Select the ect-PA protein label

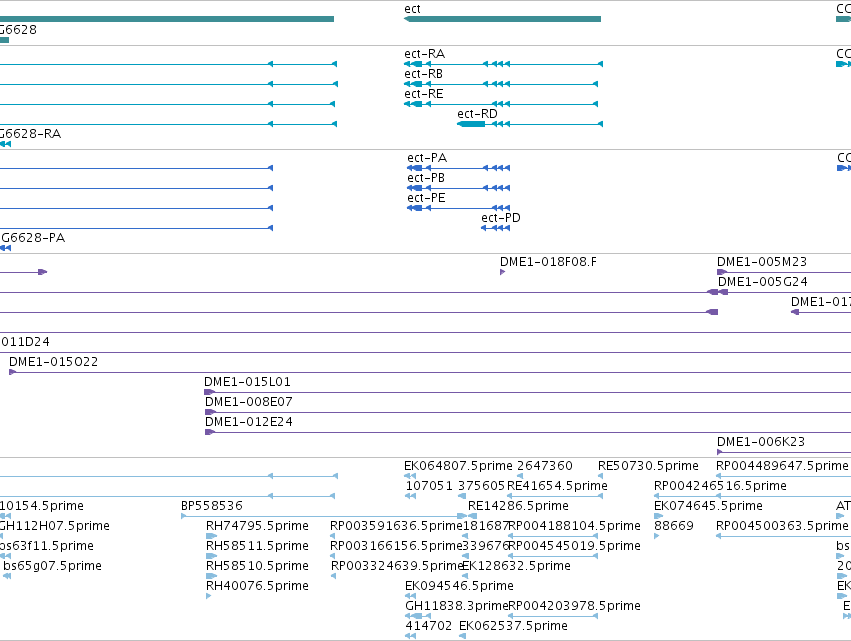pyautogui.click(x=427, y=158)
